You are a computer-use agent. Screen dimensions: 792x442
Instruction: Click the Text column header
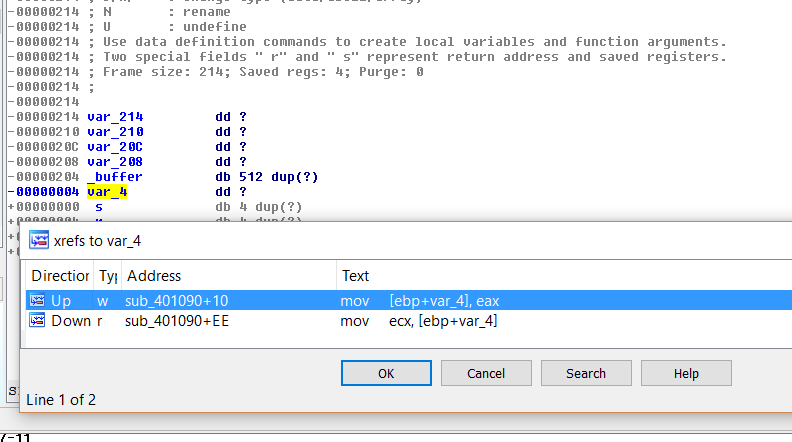(355, 276)
